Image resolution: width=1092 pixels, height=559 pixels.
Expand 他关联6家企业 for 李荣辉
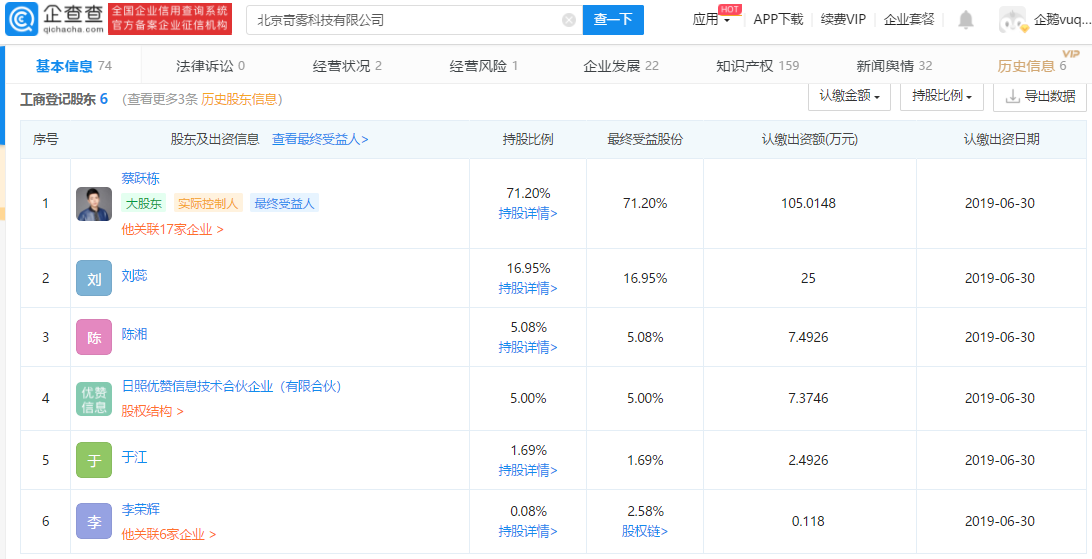pyautogui.click(x=169, y=534)
